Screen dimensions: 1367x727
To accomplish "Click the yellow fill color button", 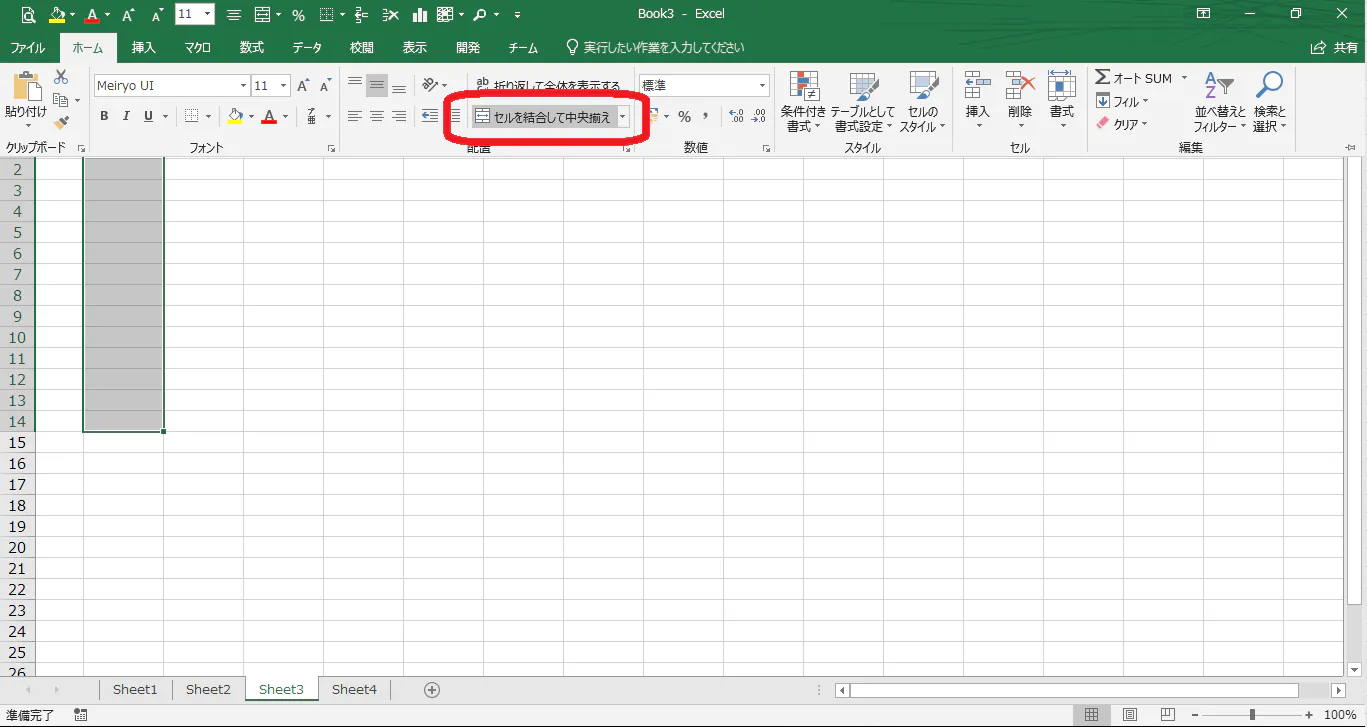I will point(235,117).
